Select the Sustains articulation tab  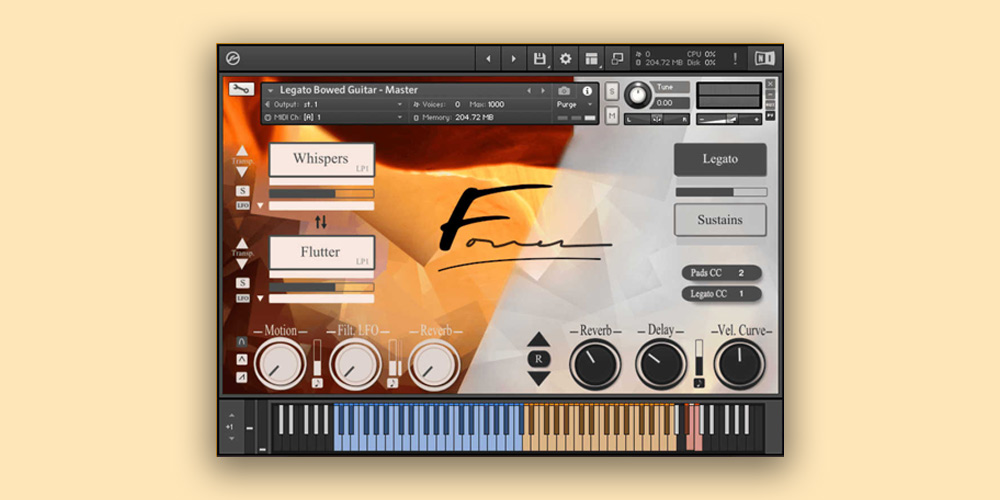coord(720,220)
